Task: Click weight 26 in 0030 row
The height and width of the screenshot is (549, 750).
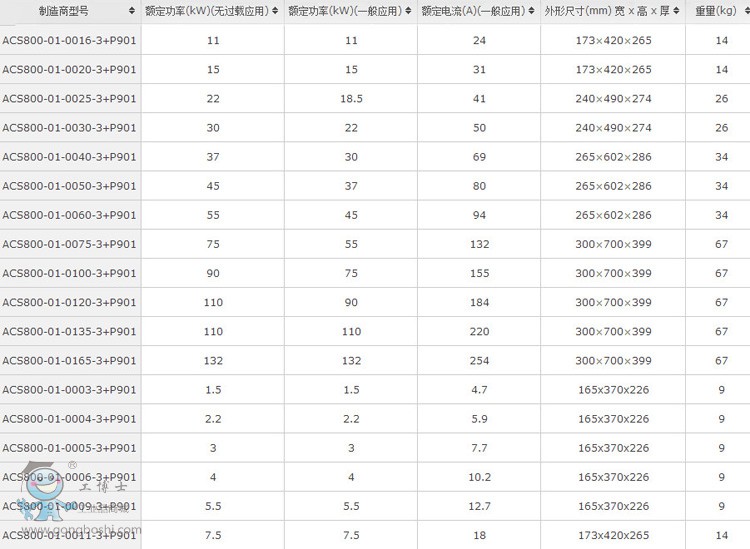Action: (722, 128)
